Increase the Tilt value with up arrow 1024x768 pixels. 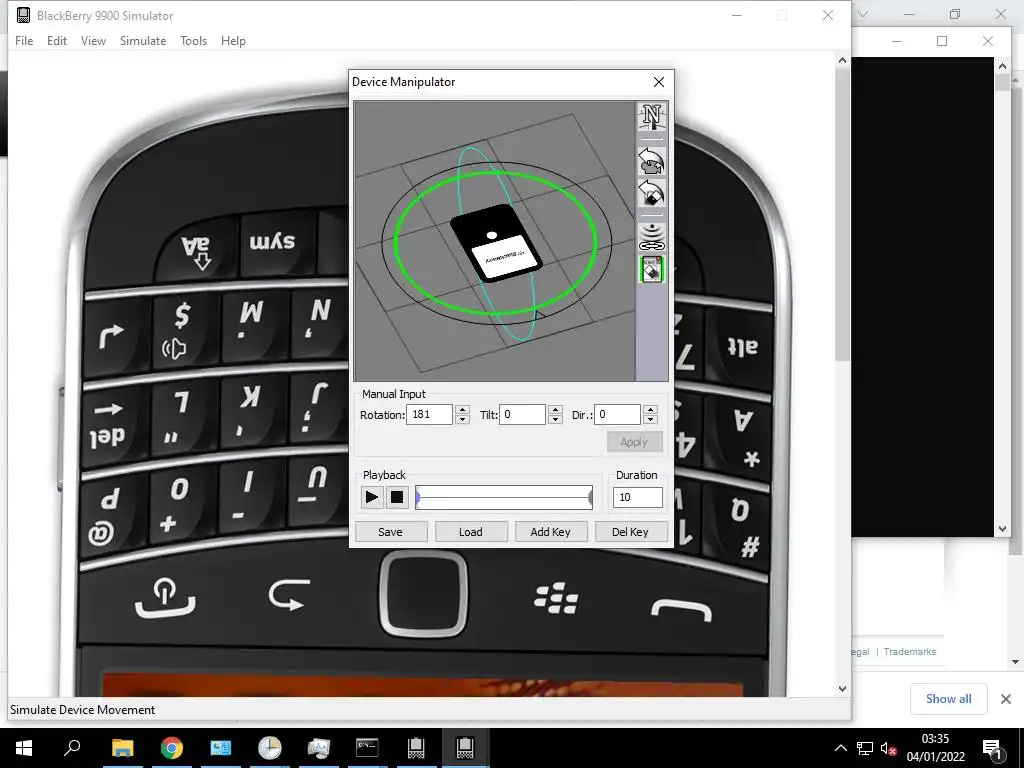[556, 409]
